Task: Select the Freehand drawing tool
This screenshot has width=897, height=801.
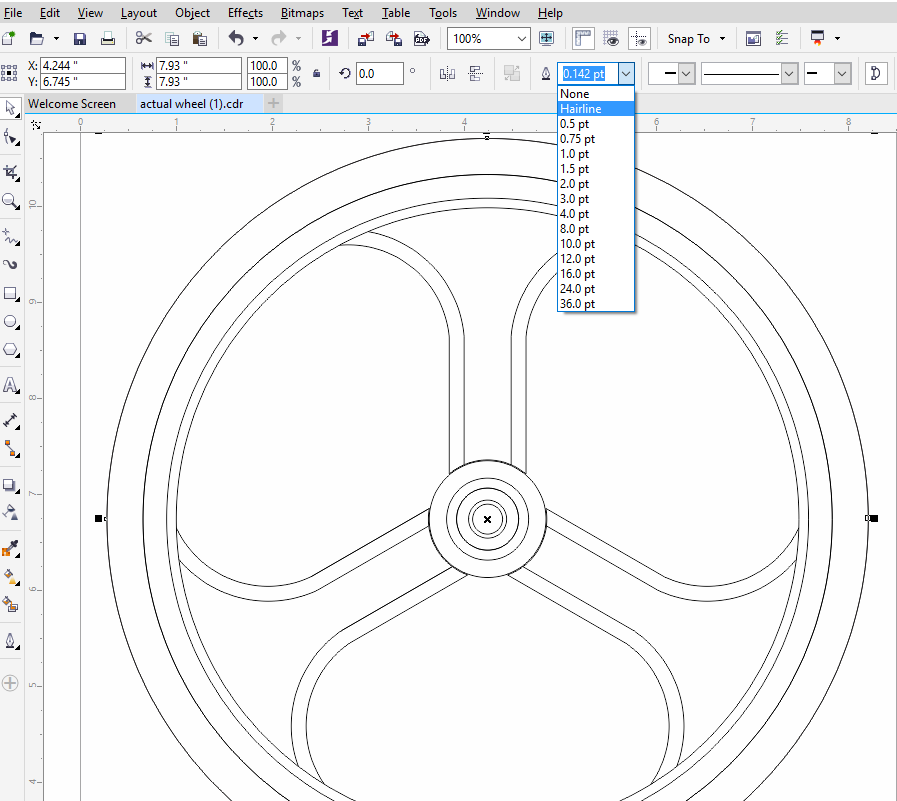Action: [x=10, y=236]
